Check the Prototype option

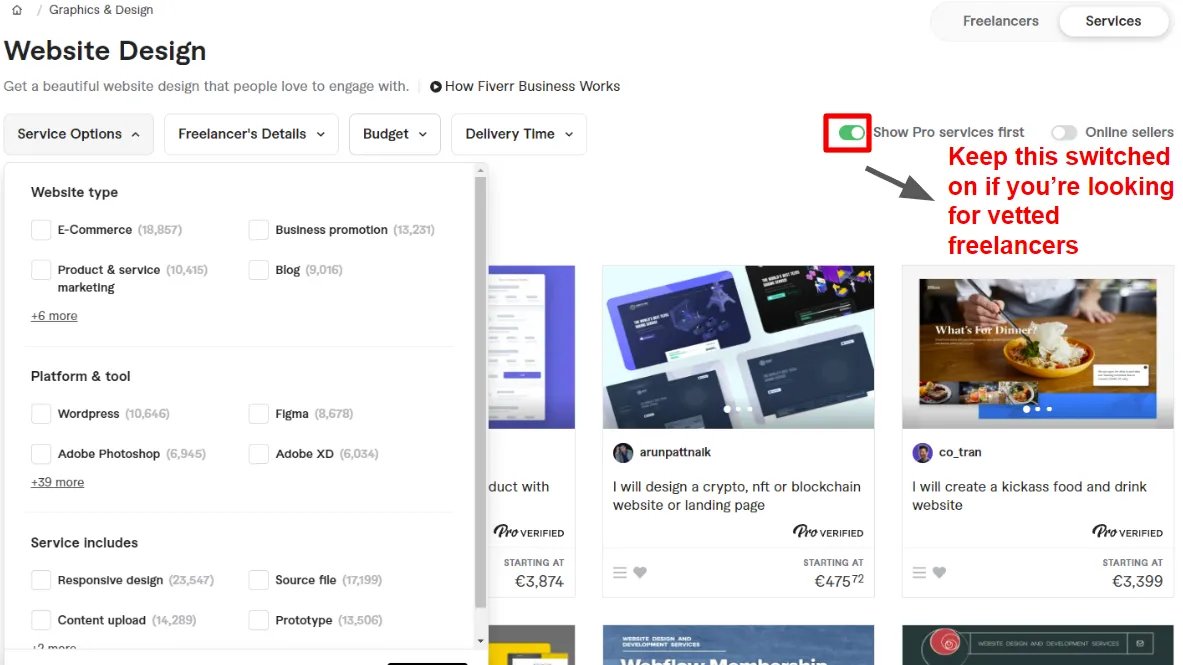tap(258, 620)
